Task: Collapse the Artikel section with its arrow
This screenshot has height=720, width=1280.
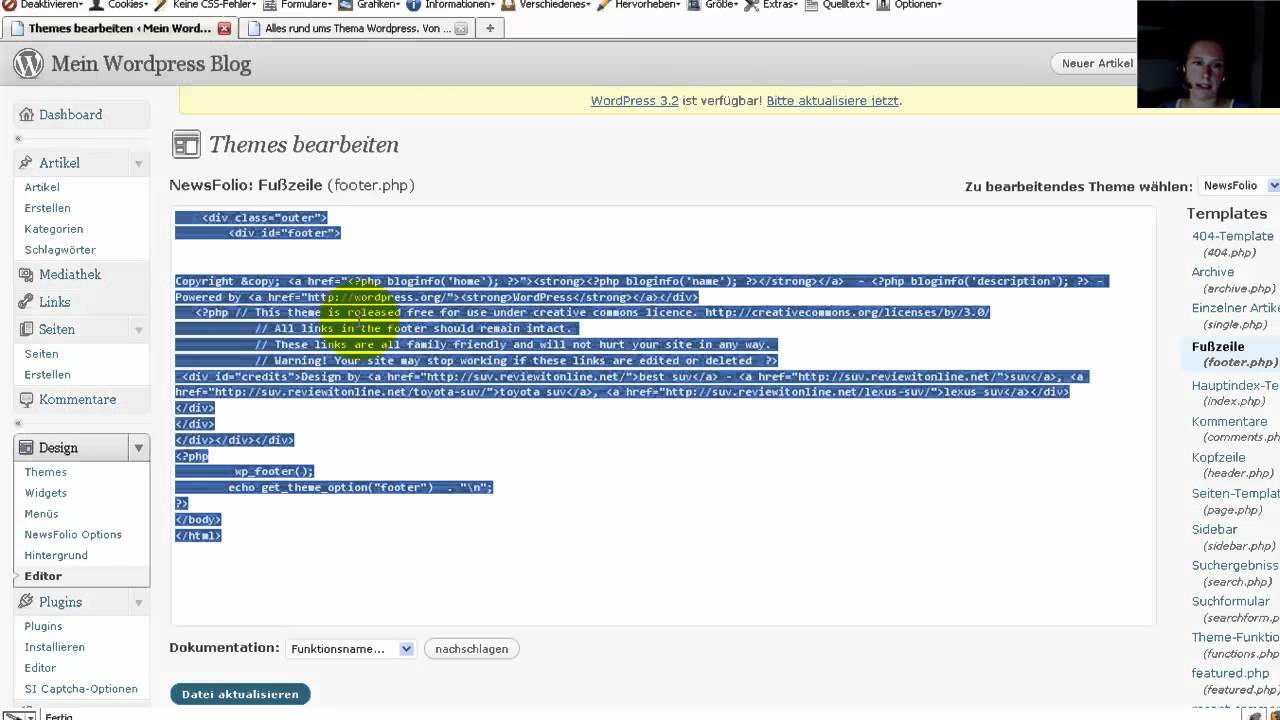Action: click(139, 163)
